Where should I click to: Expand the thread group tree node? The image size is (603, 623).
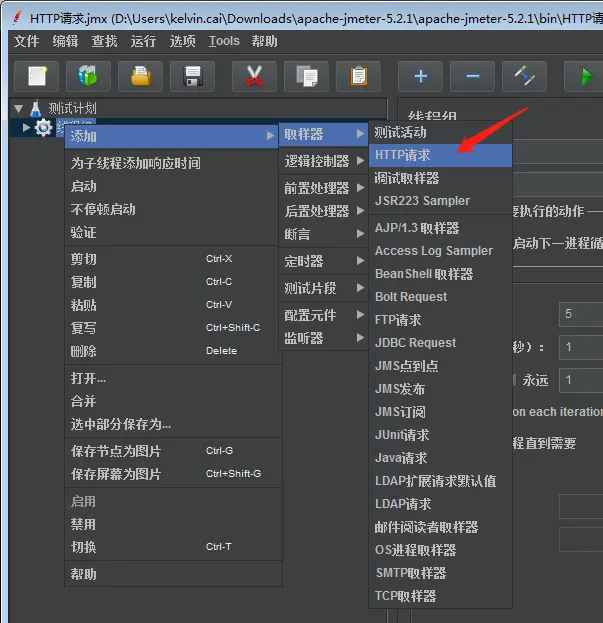(x=26, y=128)
